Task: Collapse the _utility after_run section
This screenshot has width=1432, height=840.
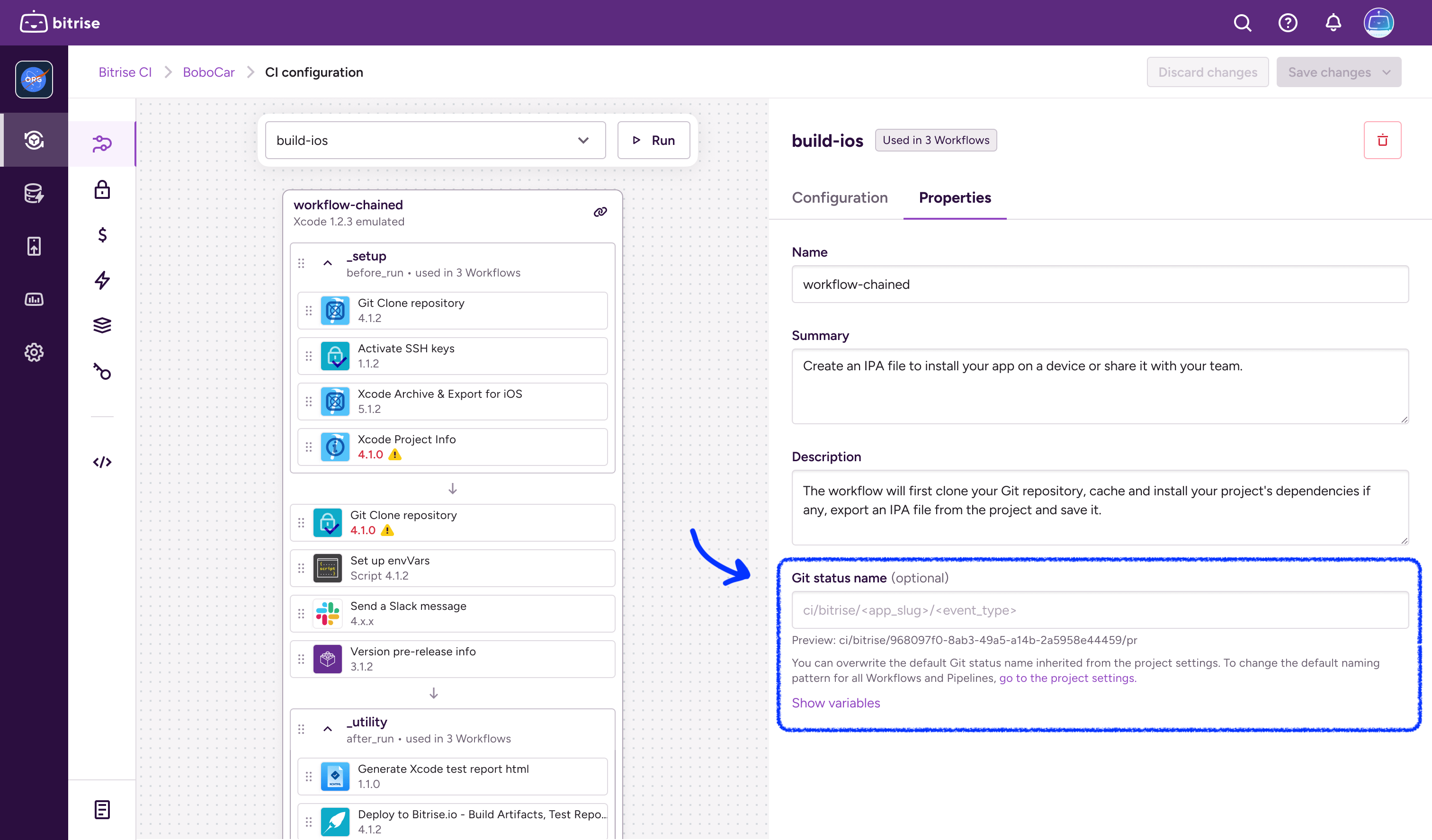Action: pos(328,728)
